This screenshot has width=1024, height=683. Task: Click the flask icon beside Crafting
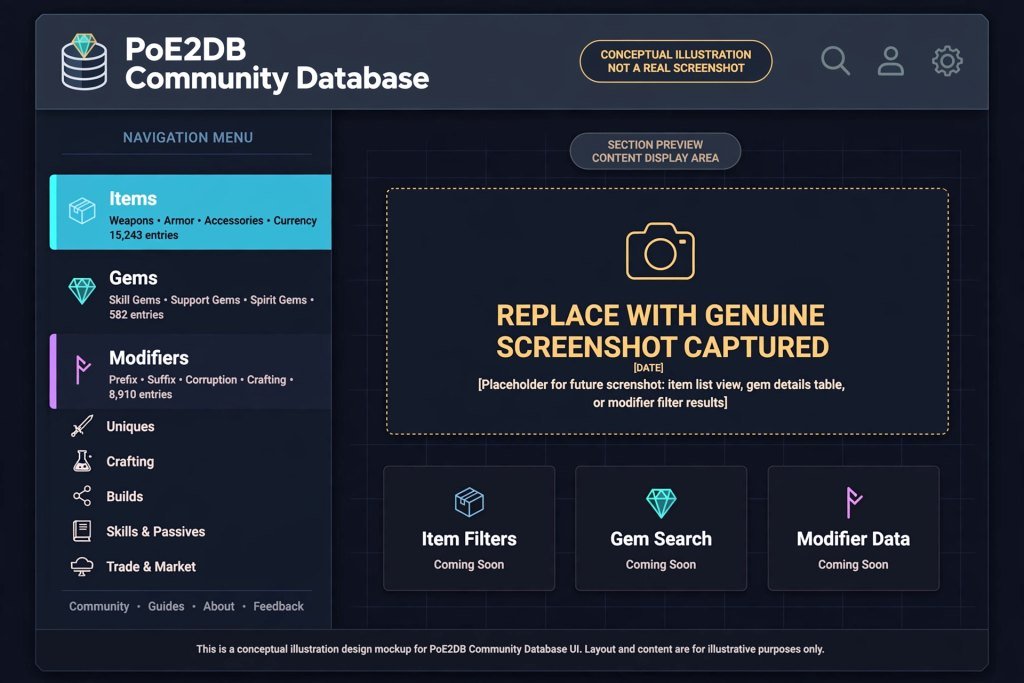[x=82, y=461]
